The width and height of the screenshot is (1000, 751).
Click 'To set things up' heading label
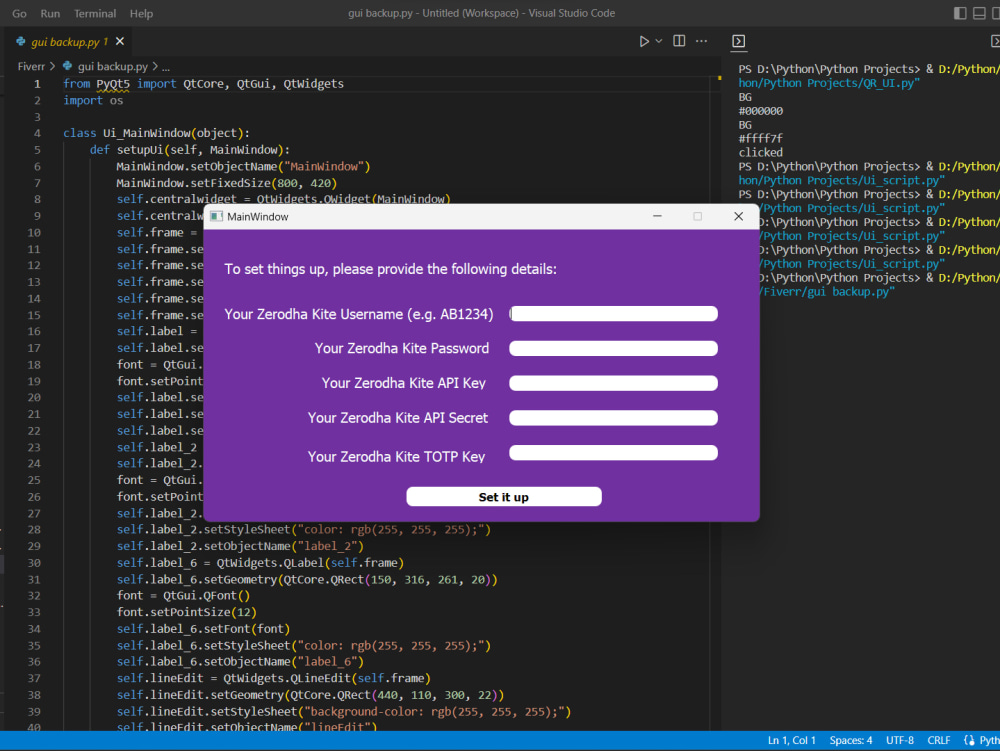coord(390,269)
